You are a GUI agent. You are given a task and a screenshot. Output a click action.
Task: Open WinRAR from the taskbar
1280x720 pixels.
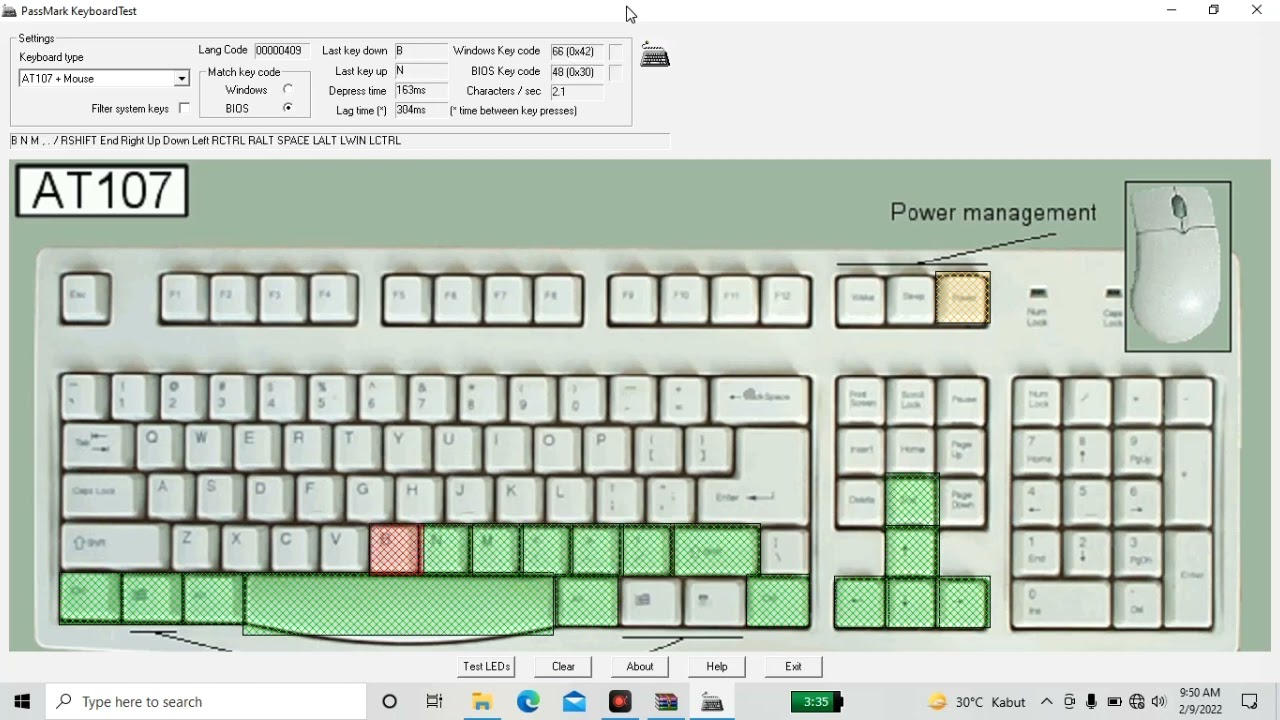666,702
